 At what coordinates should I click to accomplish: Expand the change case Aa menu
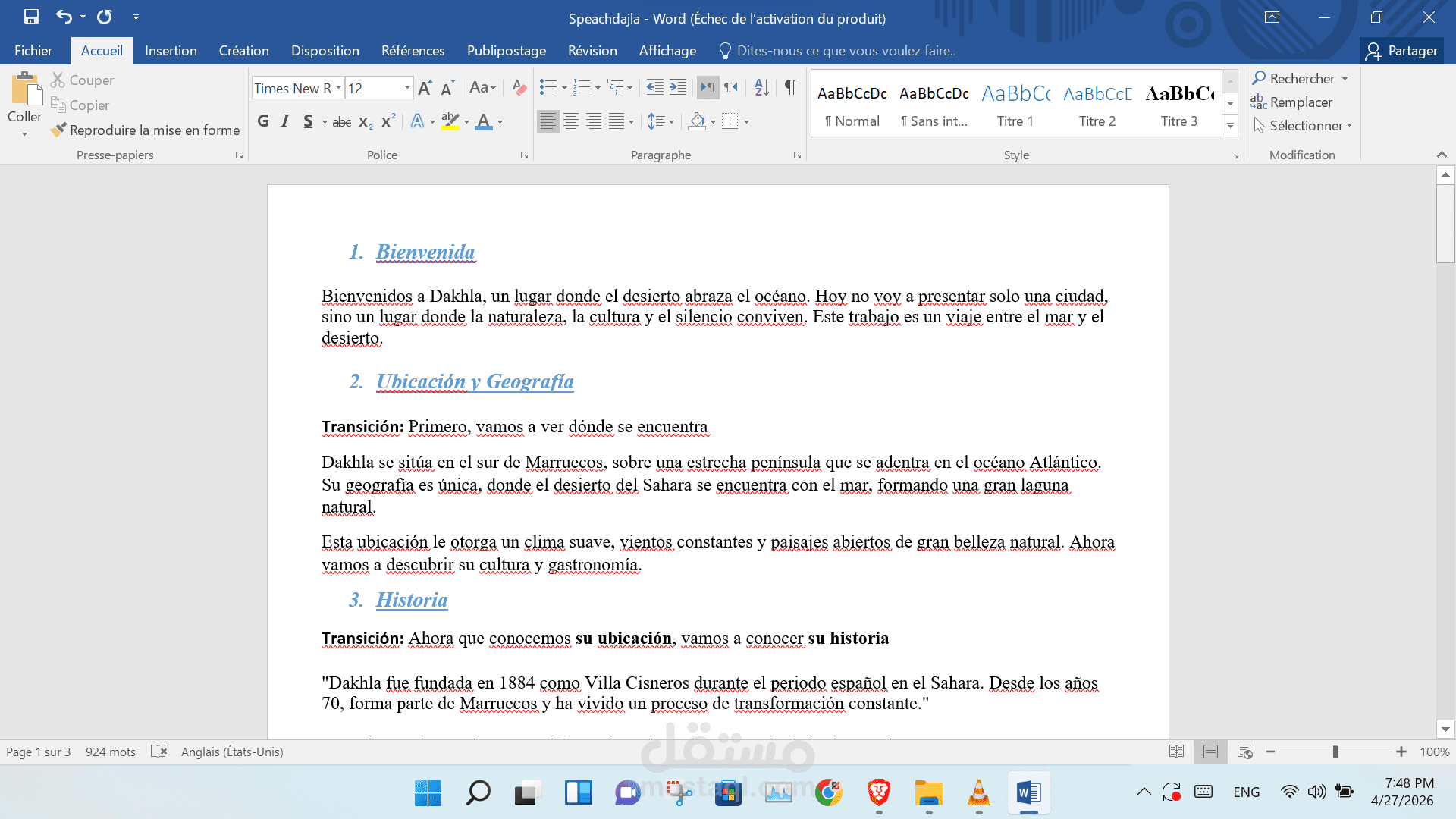(x=482, y=88)
